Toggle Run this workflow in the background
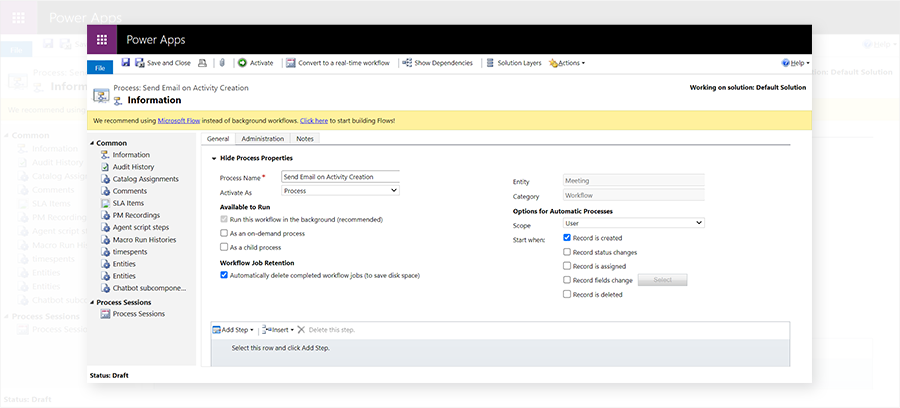The width and height of the screenshot is (900, 408). (224, 219)
